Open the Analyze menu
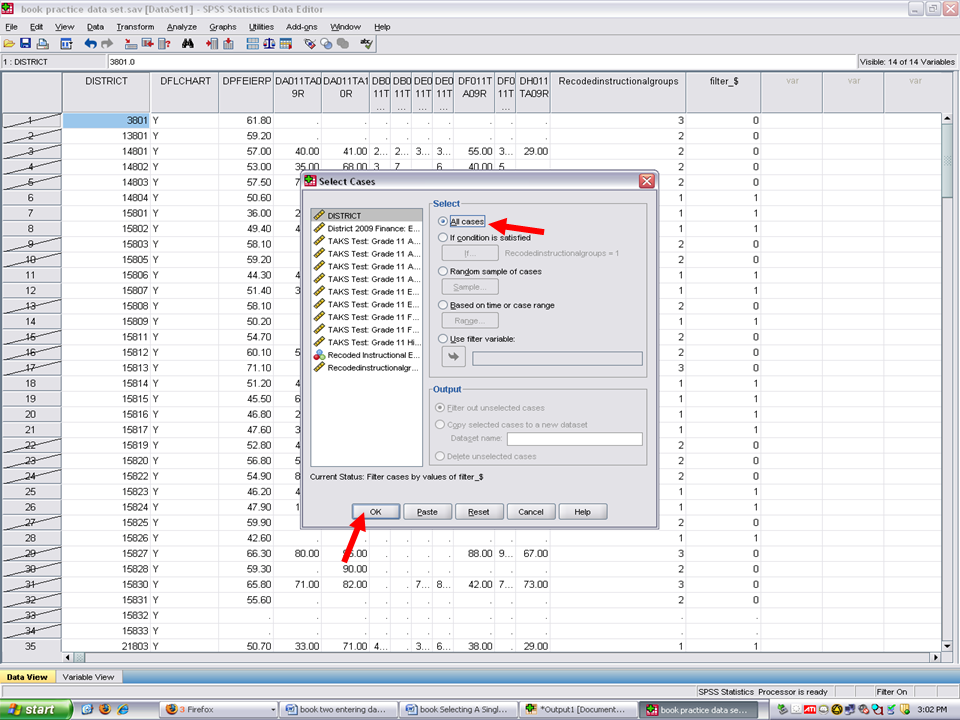The height and width of the screenshot is (720, 960). (x=182, y=26)
